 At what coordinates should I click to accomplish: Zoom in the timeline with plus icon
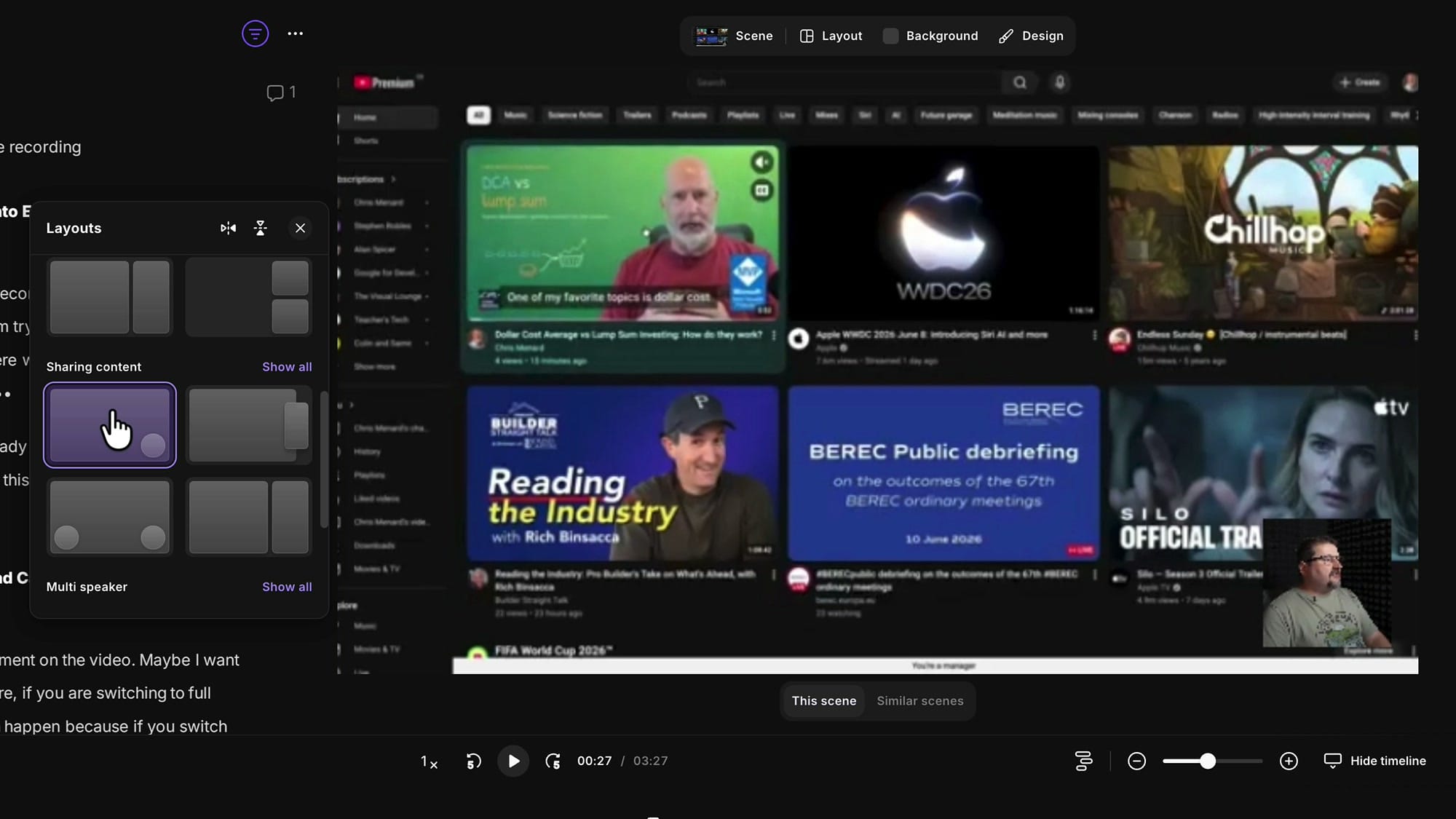pyautogui.click(x=1289, y=761)
